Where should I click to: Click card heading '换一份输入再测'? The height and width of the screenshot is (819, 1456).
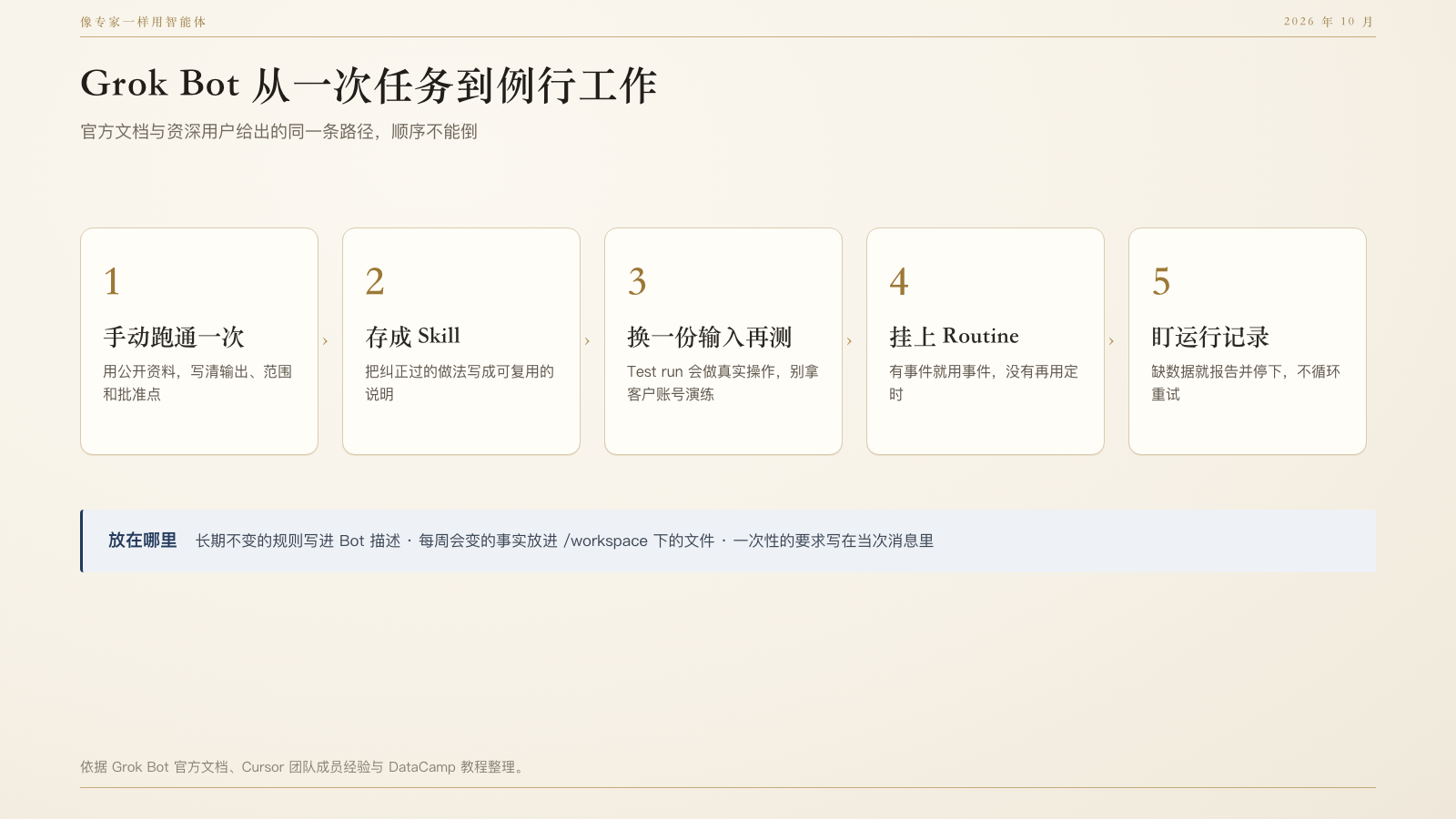pos(710,337)
